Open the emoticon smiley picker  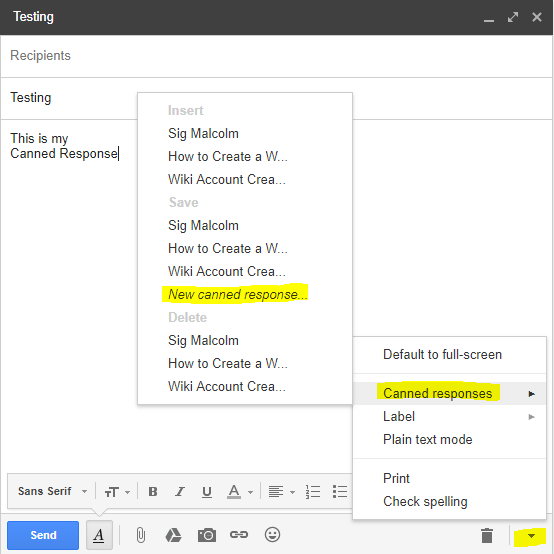coord(272,535)
